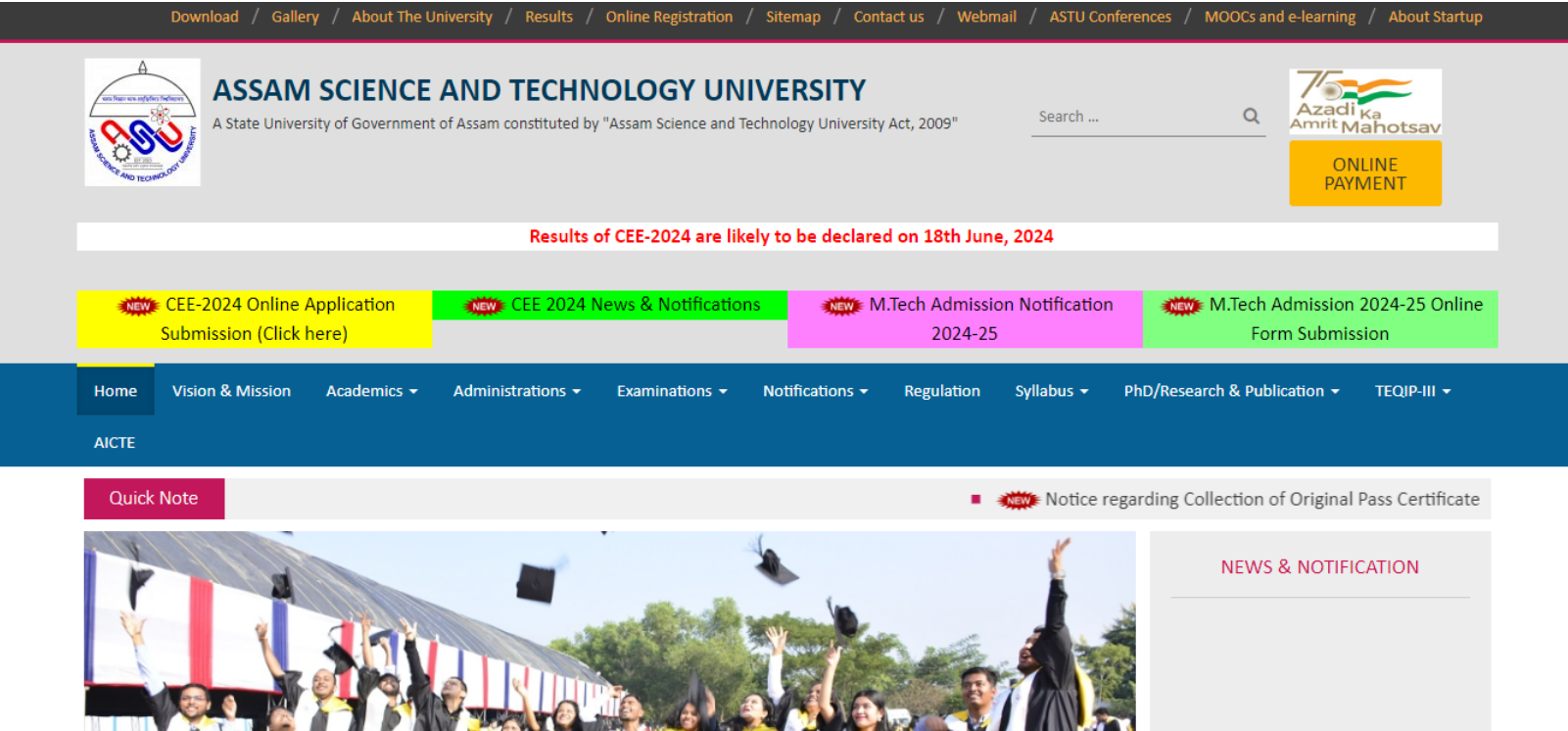Image resolution: width=1568 pixels, height=731 pixels.
Task: Click the NEW badge beside CEE-2024 Online Application
Action: (x=138, y=306)
